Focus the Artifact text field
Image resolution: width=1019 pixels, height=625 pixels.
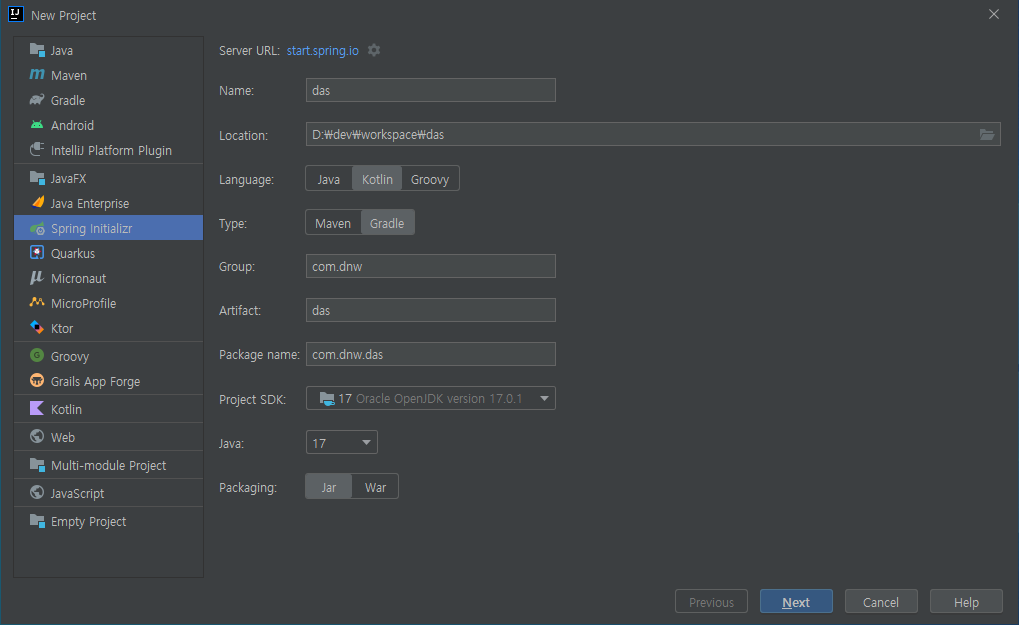tap(430, 311)
